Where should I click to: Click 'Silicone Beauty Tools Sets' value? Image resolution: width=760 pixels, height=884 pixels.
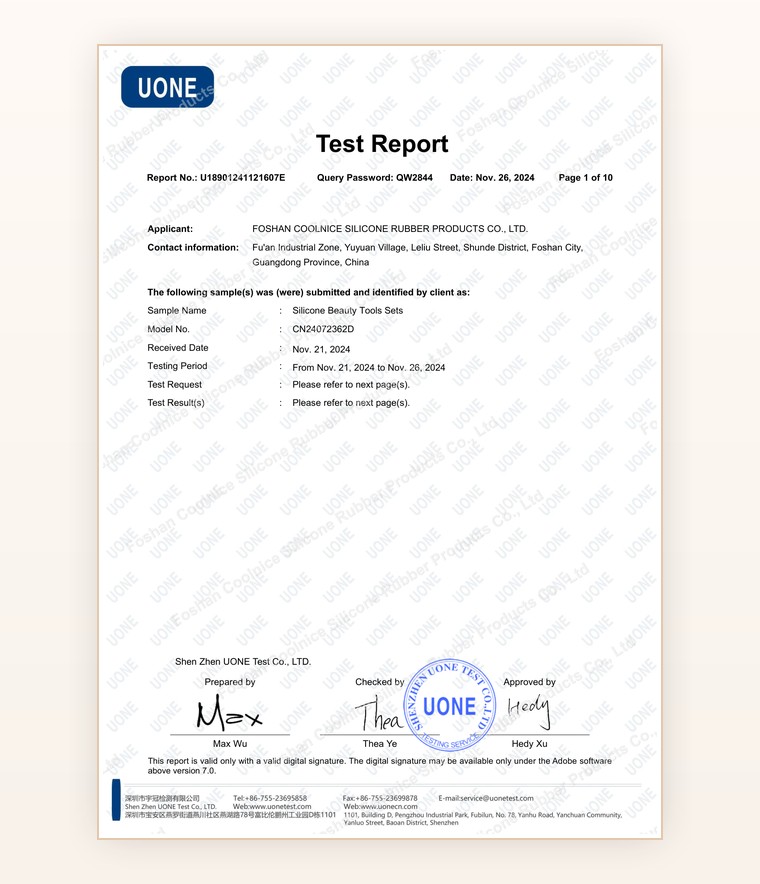tap(347, 311)
